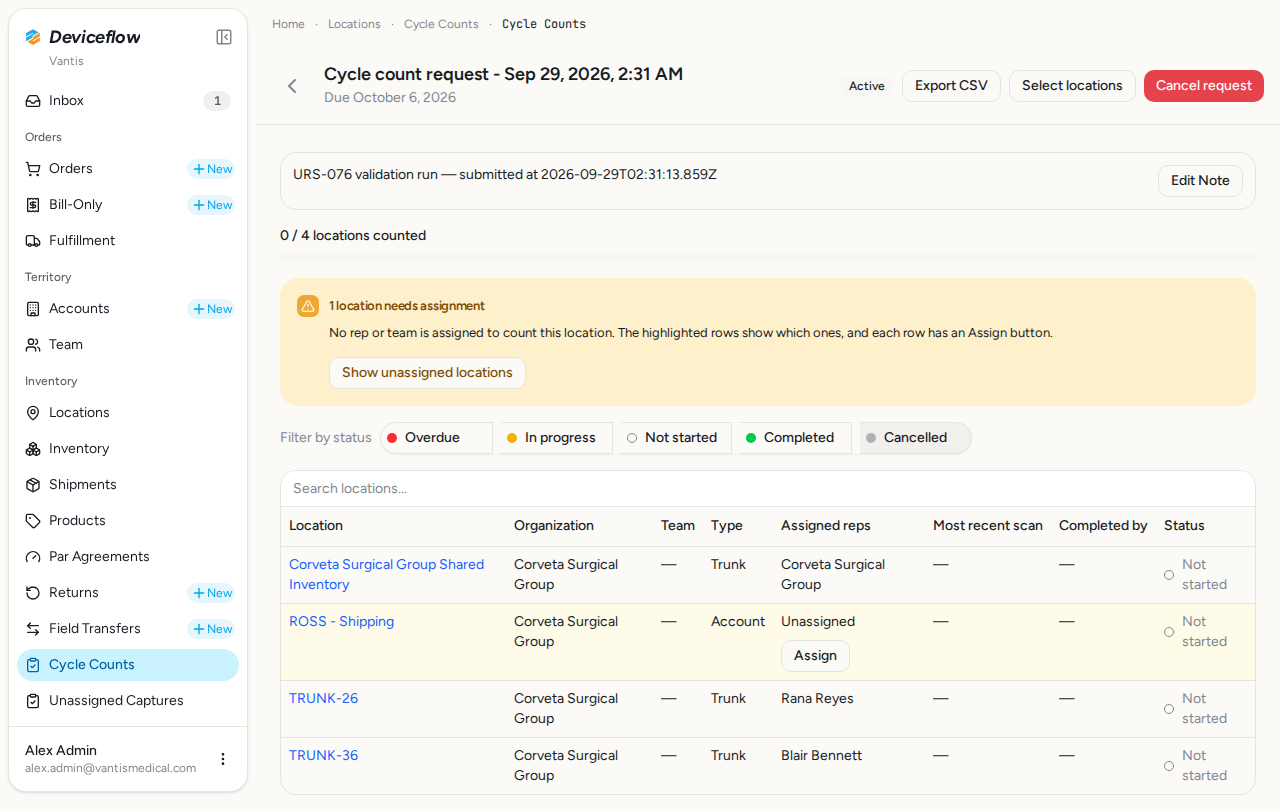Click Locations in the breadcrumb
The height and width of the screenshot is (811, 1280).
click(x=354, y=24)
